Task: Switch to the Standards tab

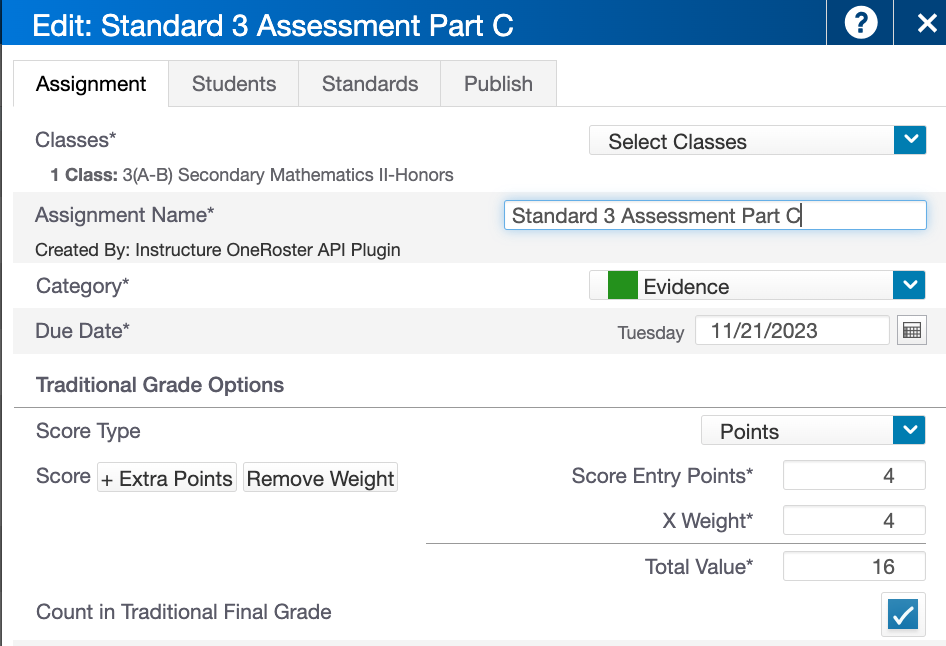Action: pyautogui.click(x=370, y=84)
